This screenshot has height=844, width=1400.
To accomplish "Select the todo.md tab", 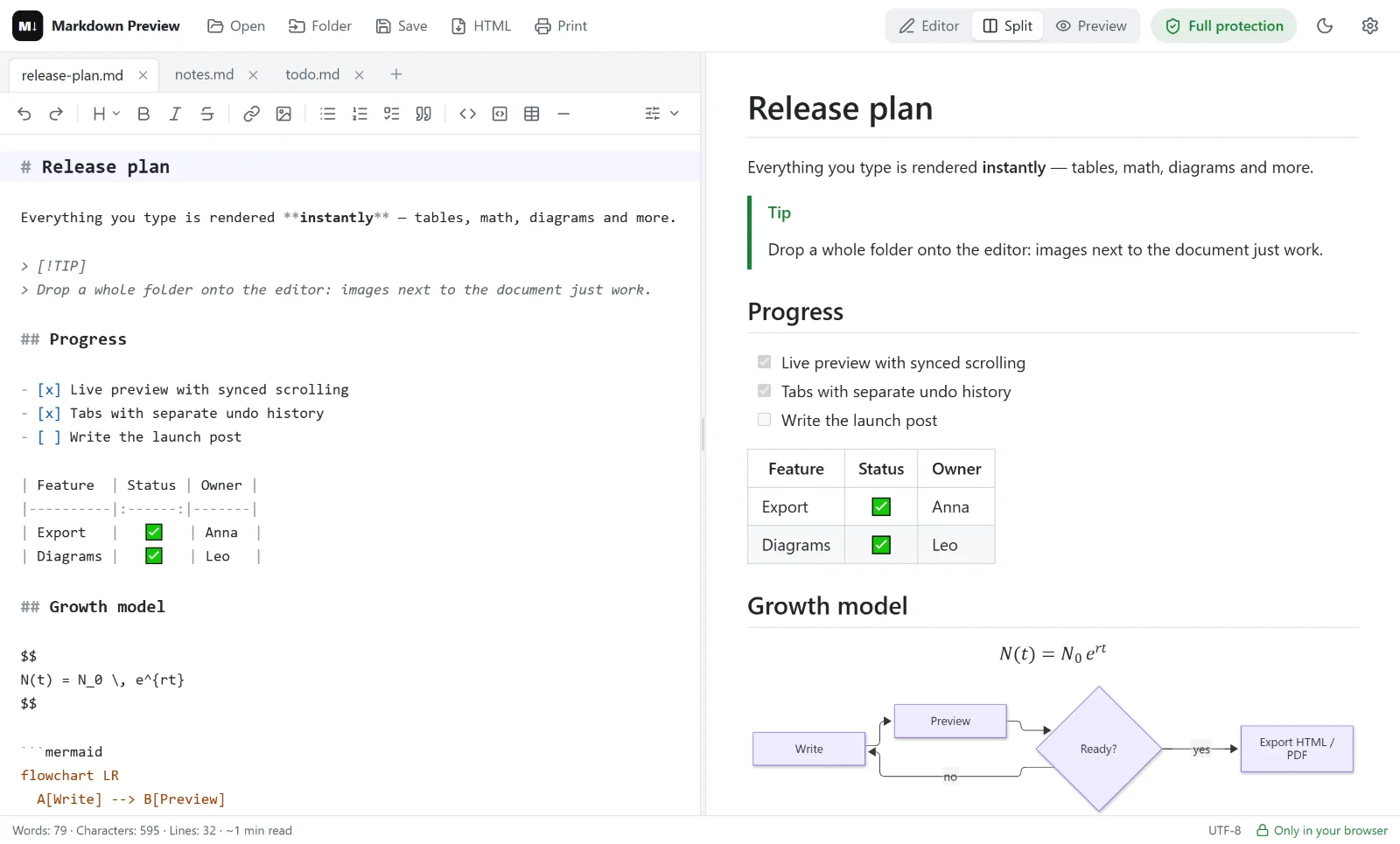I will pyautogui.click(x=312, y=75).
